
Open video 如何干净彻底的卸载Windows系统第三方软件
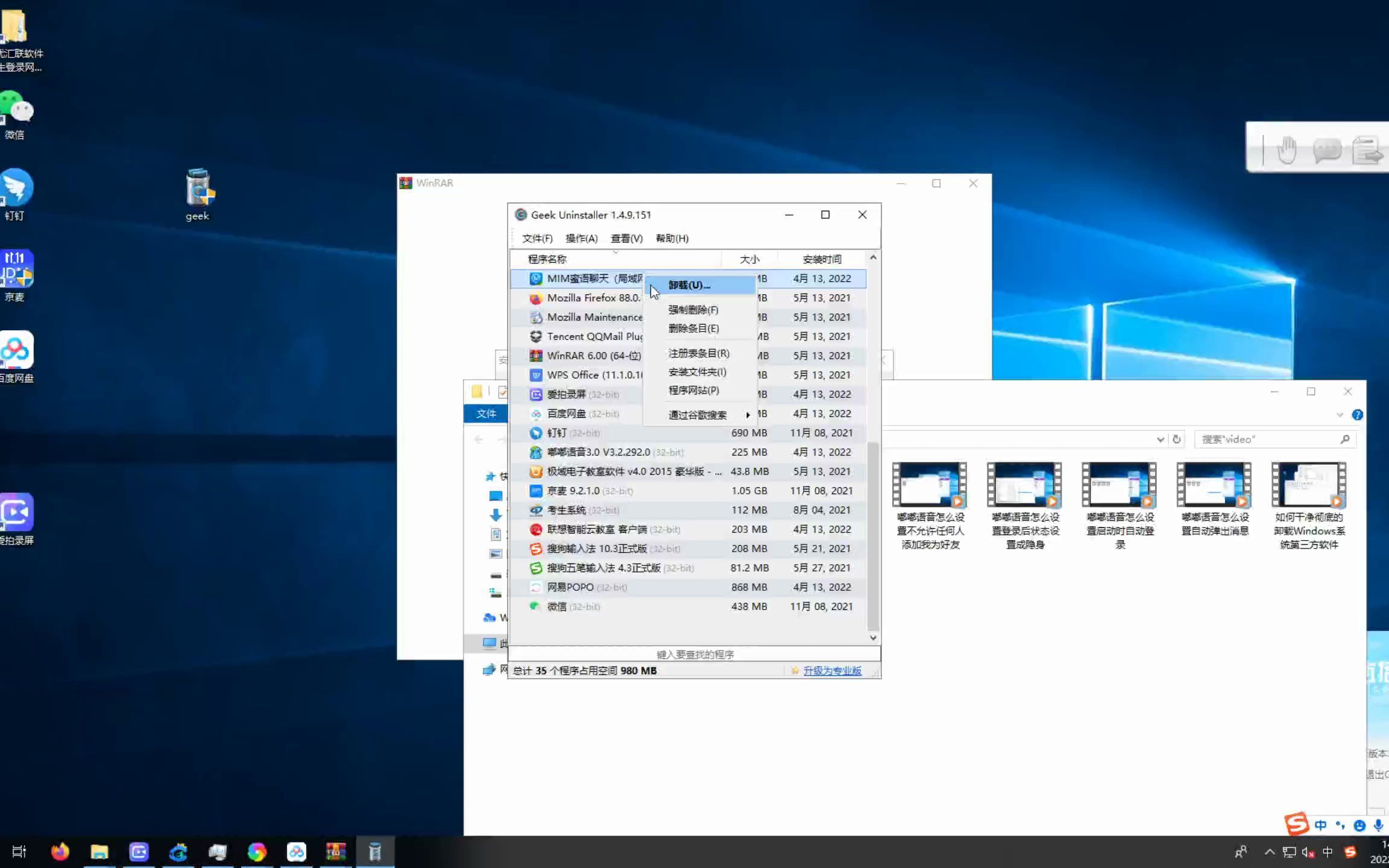tap(1309, 506)
